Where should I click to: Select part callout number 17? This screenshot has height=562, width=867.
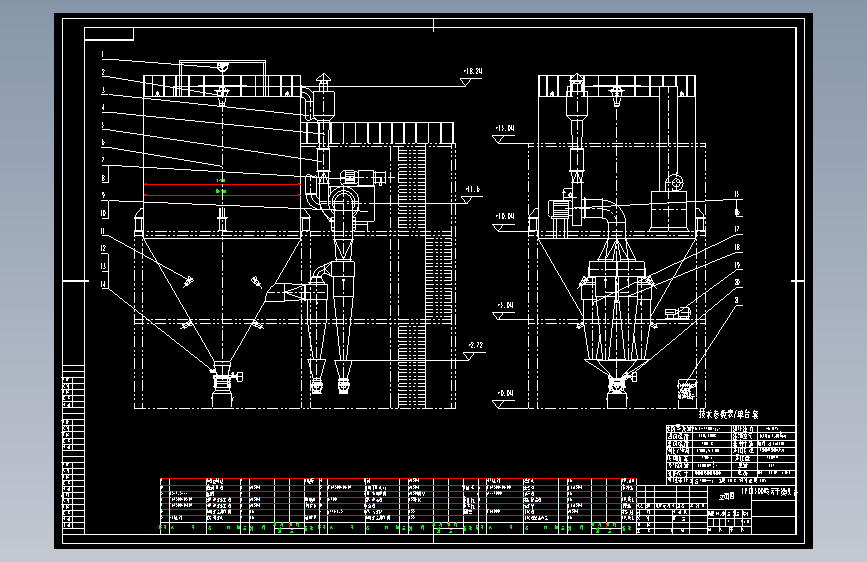pyautogui.click(x=737, y=229)
